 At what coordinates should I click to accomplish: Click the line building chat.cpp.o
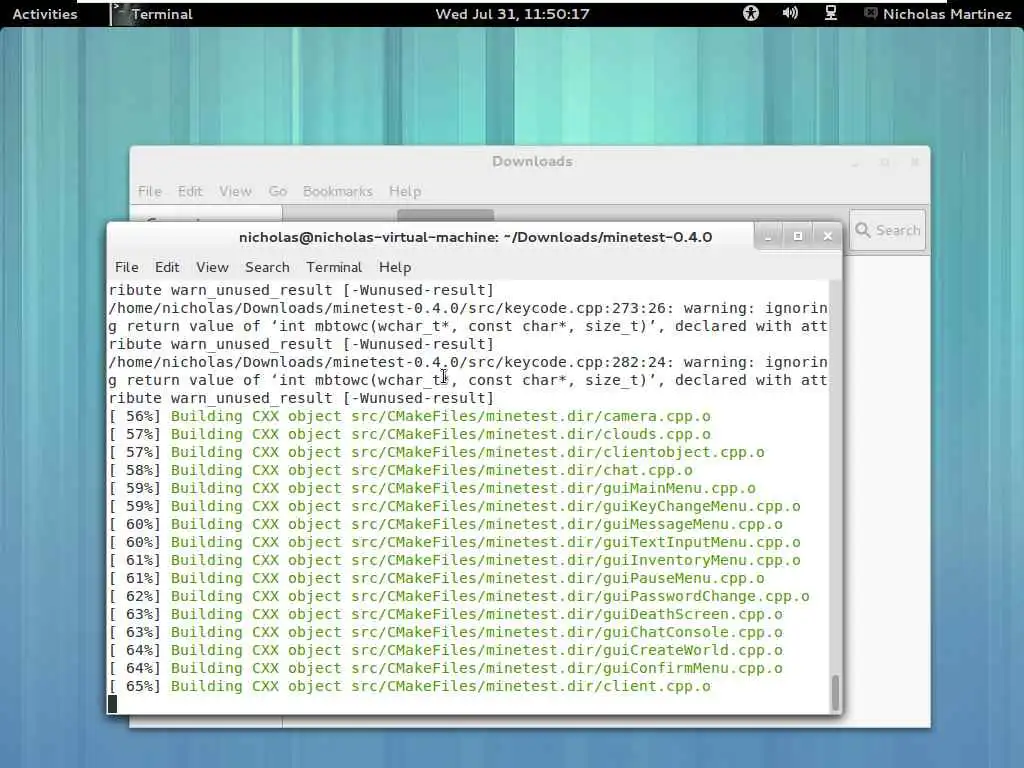[400, 470]
